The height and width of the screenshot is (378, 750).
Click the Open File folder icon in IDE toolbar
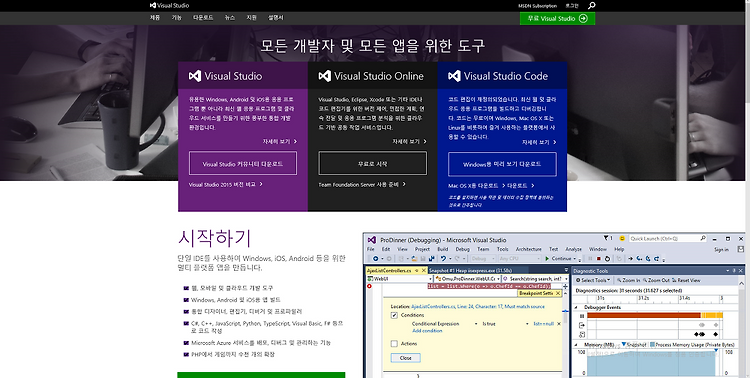click(415, 258)
